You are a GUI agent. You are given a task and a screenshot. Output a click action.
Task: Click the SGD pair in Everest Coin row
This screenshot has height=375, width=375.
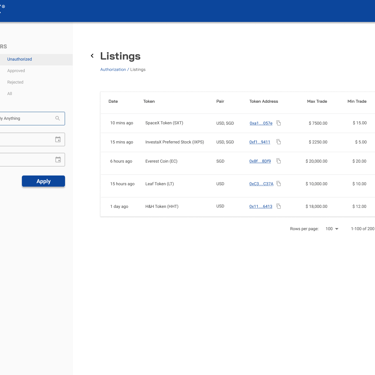tap(220, 161)
